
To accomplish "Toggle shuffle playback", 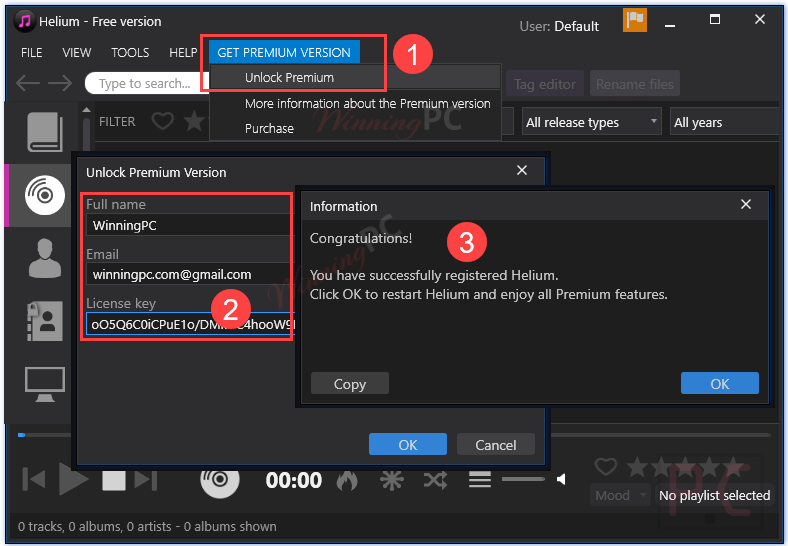I will [435, 480].
